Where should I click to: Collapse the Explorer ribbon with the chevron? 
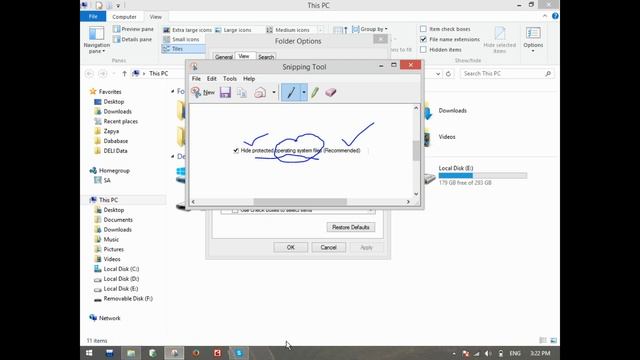click(545, 16)
